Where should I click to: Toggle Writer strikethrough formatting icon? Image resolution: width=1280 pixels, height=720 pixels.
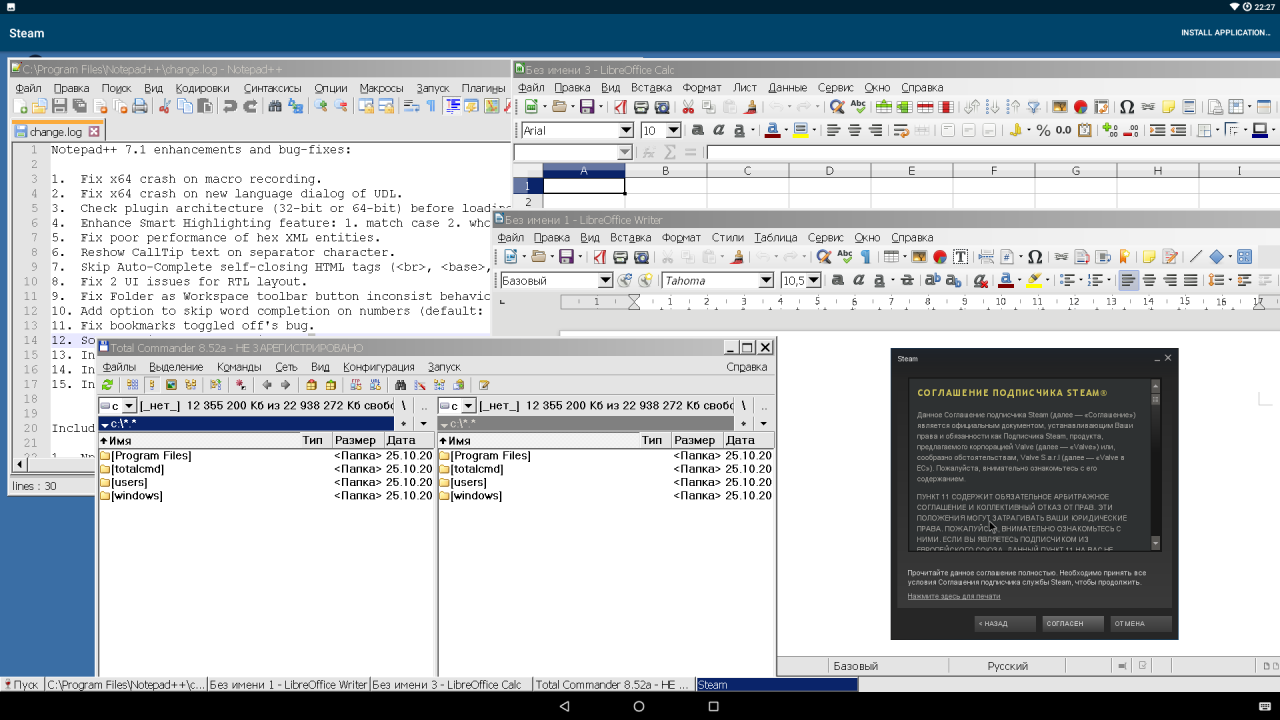tap(908, 281)
